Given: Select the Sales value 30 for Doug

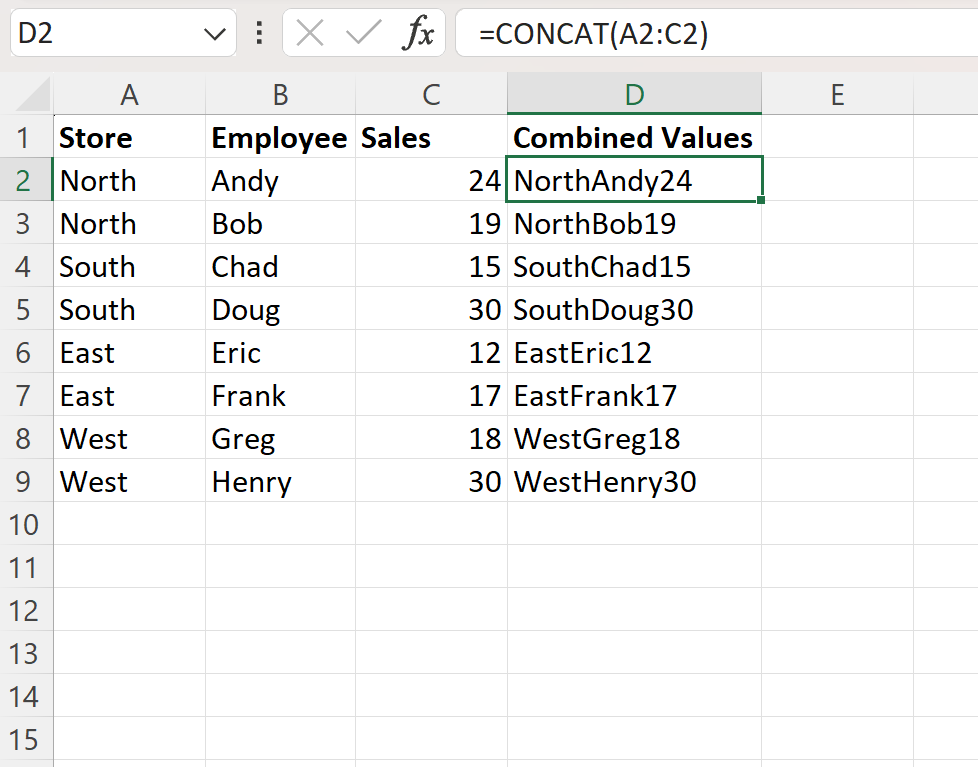Looking at the screenshot, I should (x=431, y=309).
